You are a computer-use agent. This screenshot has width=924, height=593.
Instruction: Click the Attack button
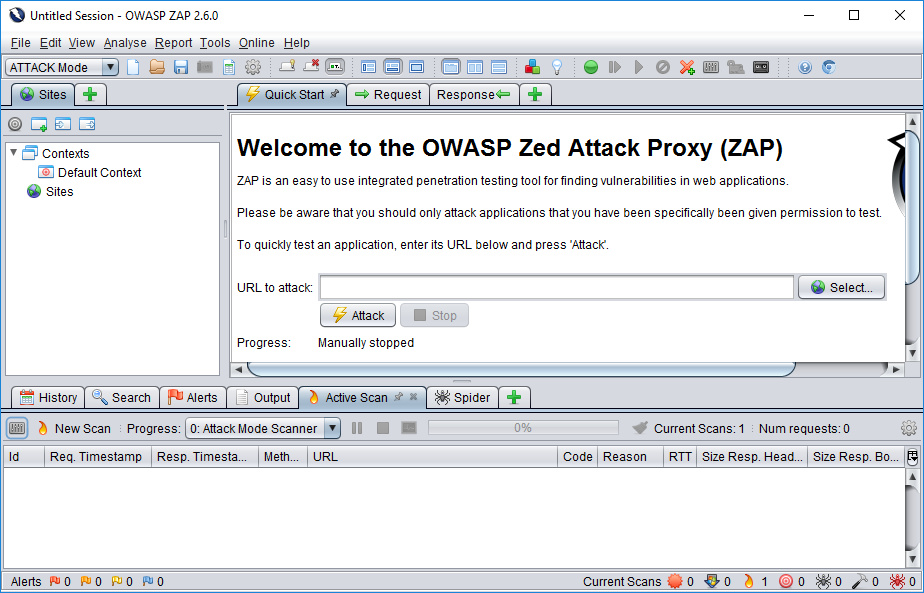(x=358, y=315)
